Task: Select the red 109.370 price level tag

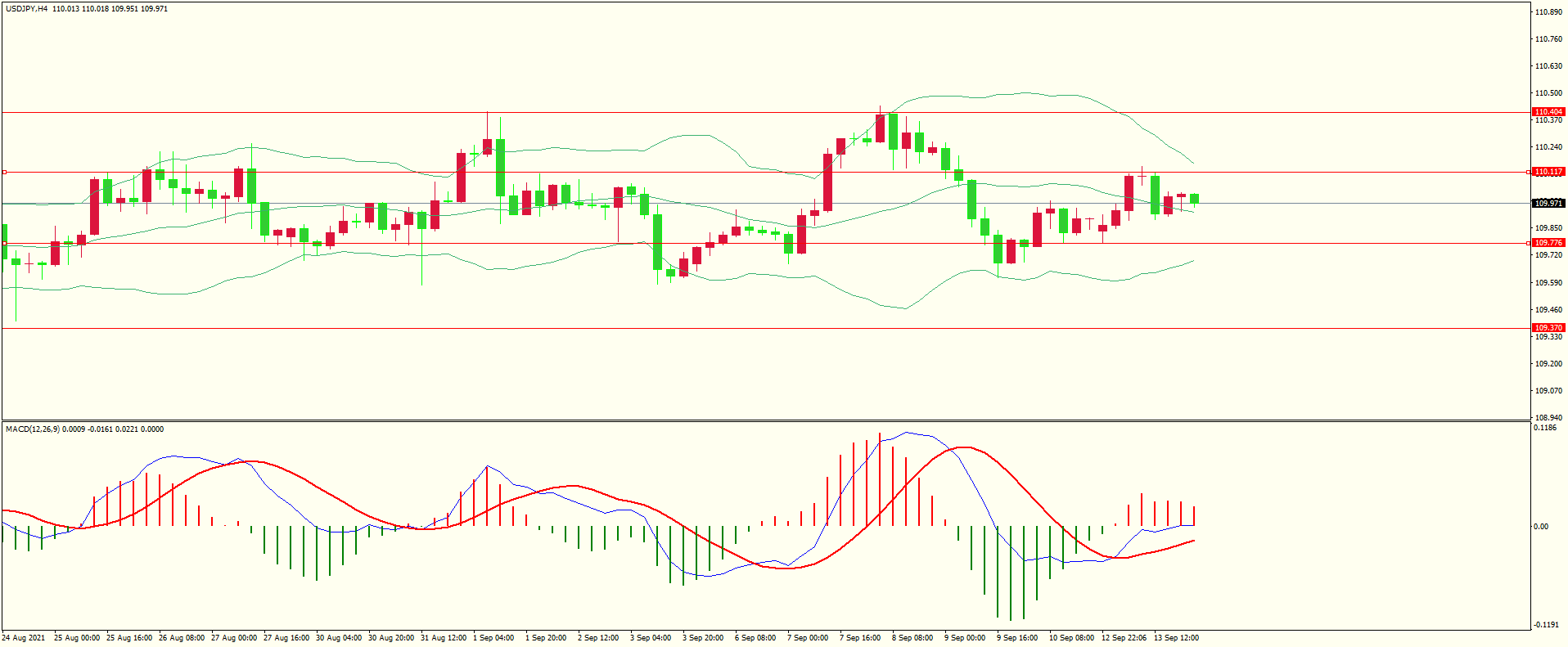Action: (x=1548, y=328)
